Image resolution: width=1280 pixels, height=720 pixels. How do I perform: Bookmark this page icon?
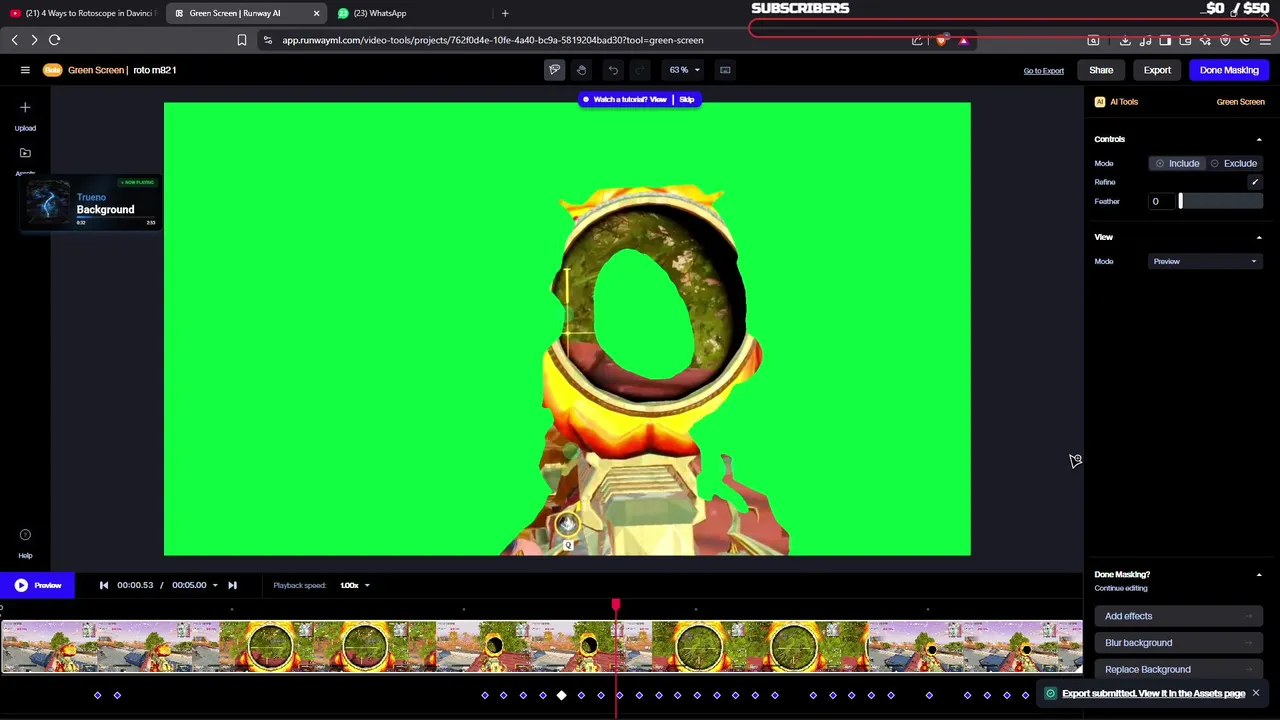(x=241, y=40)
